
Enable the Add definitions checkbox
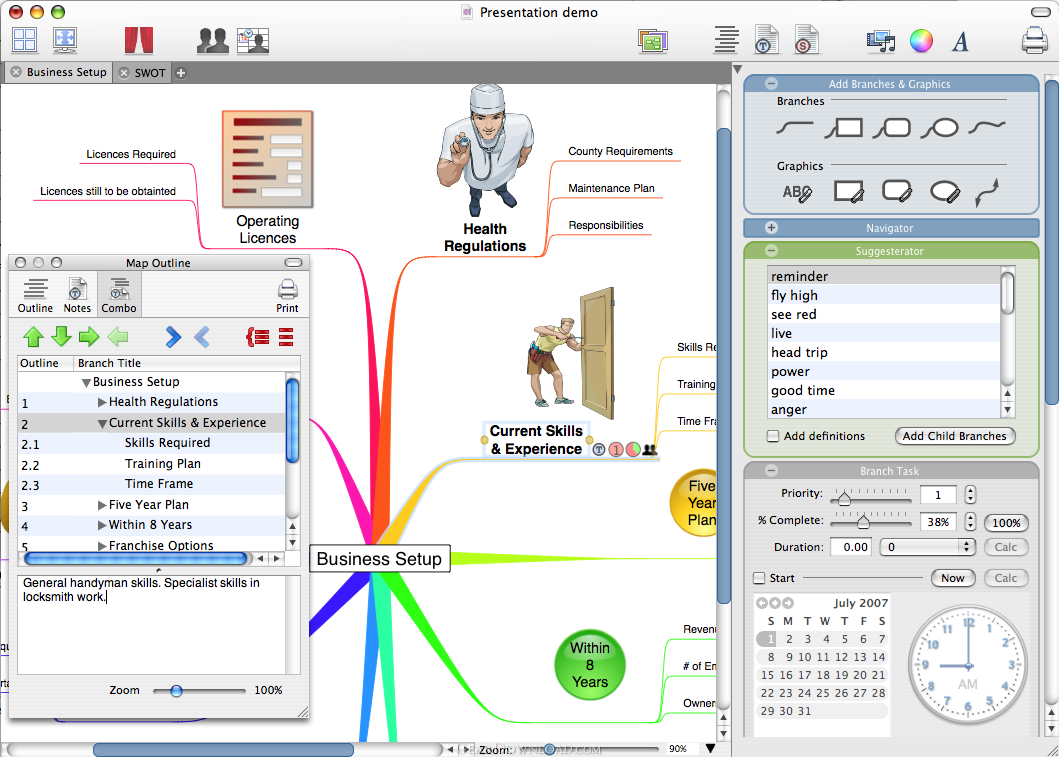773,436
